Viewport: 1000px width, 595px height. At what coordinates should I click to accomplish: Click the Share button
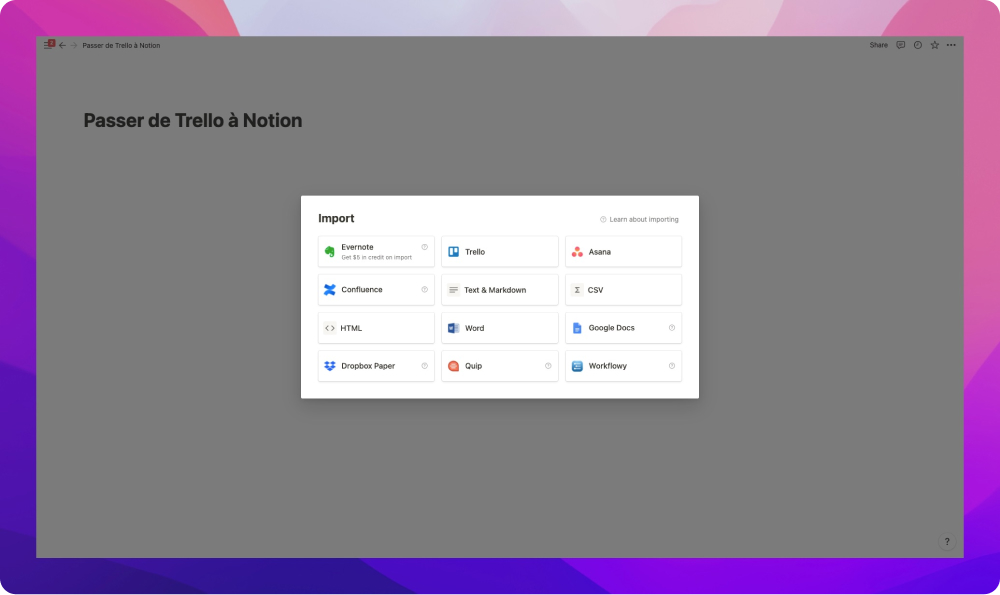878,45
